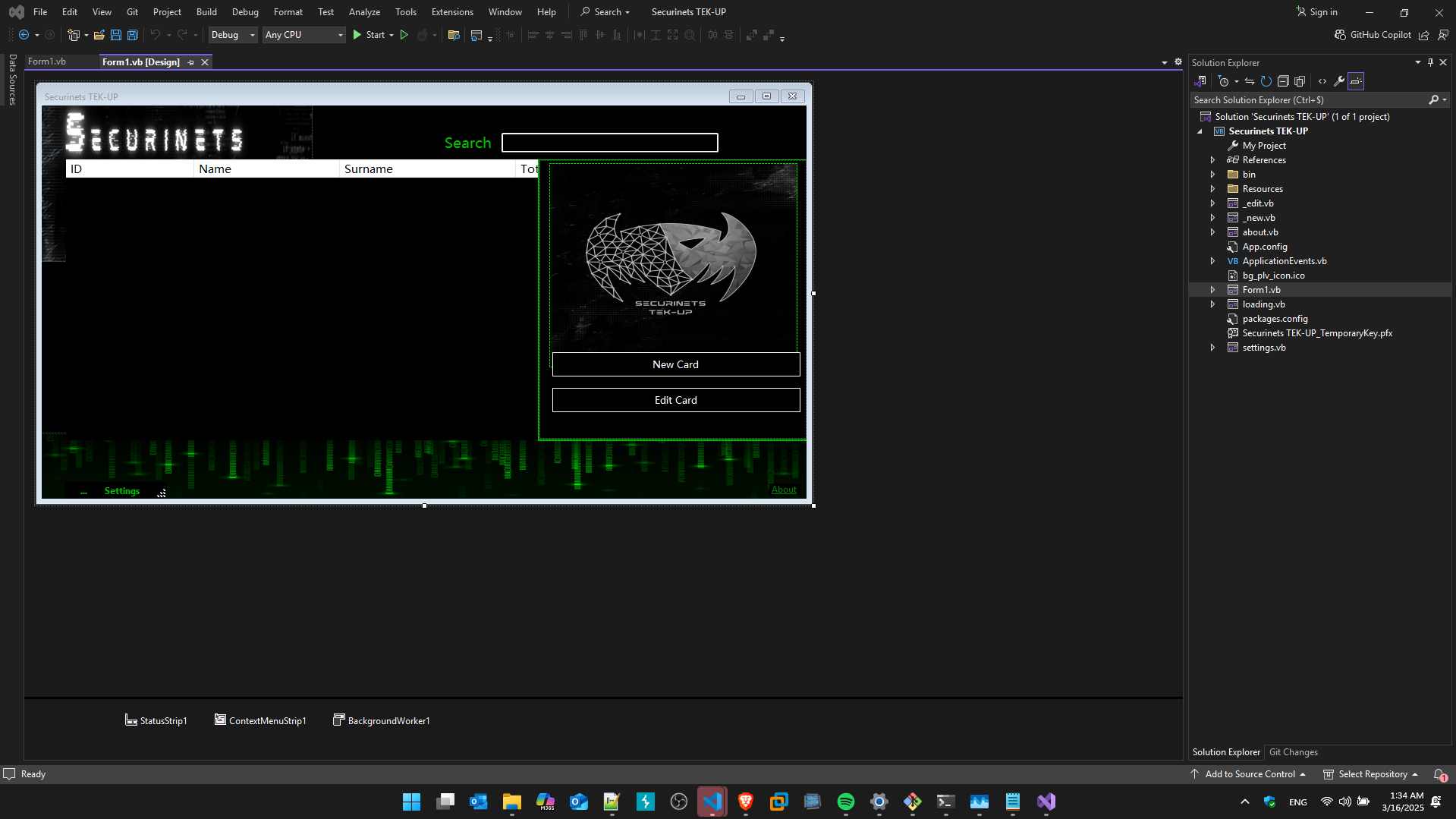Expand the _edit.vb node
The height and width of the screenshot is (819, 1456).
pyautogui.click(x=1212, y=203)
